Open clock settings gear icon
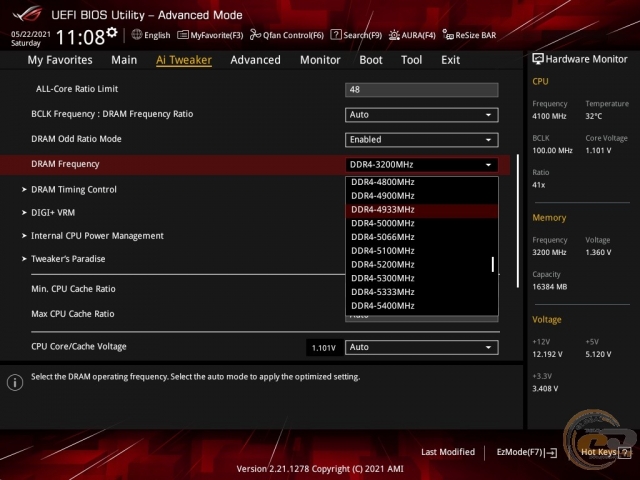 click(112, 32)
